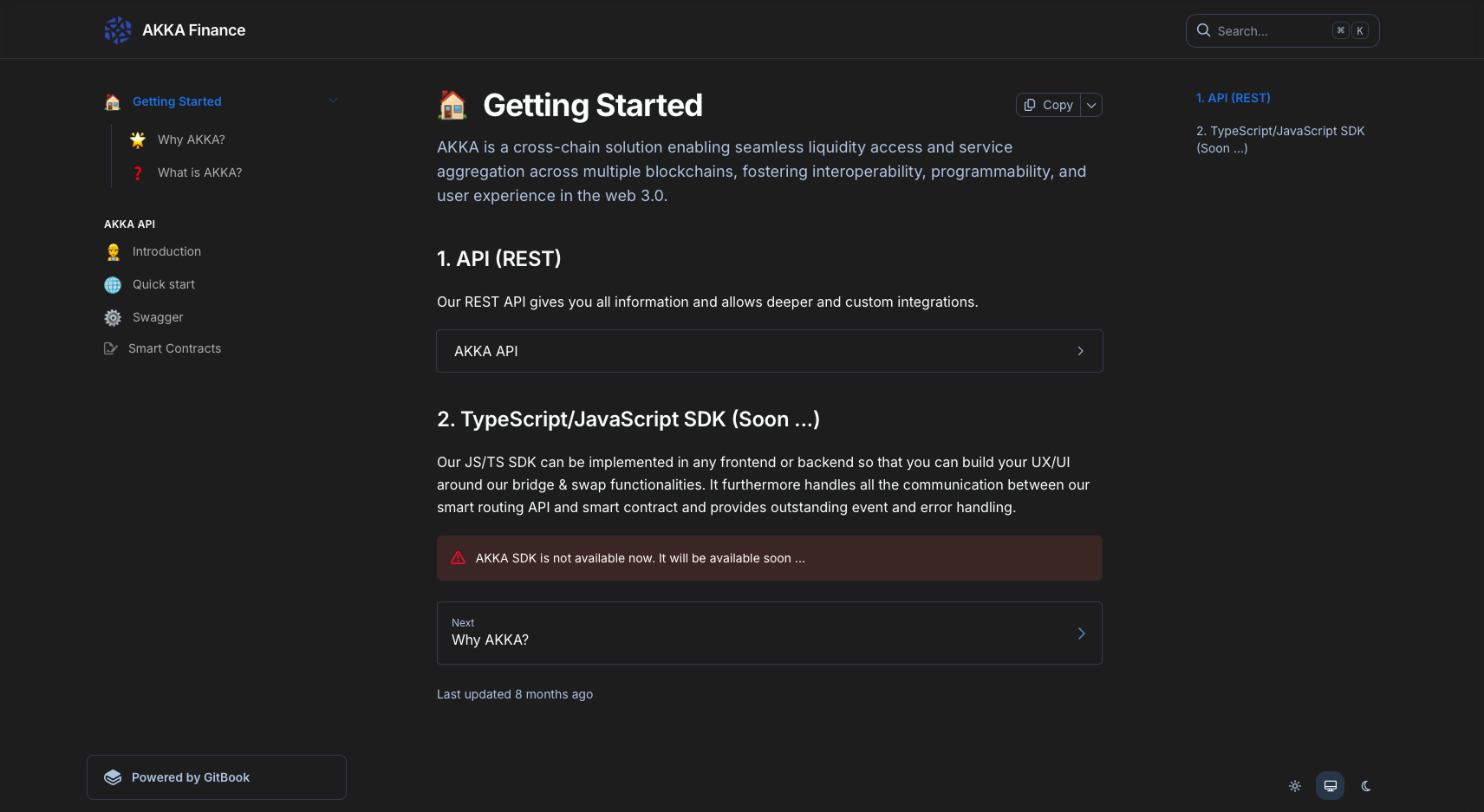Select Smart Contracts from the sidebar
1484x812 pixels.
click(174, 348)
